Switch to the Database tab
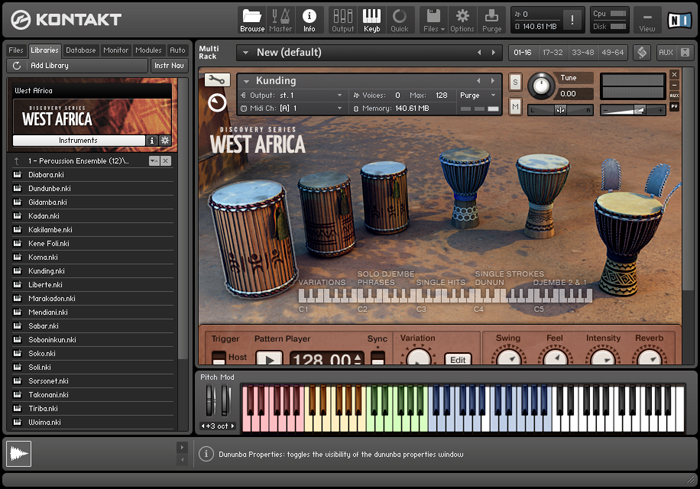This screenshot has height=489, width=700. 81,50
